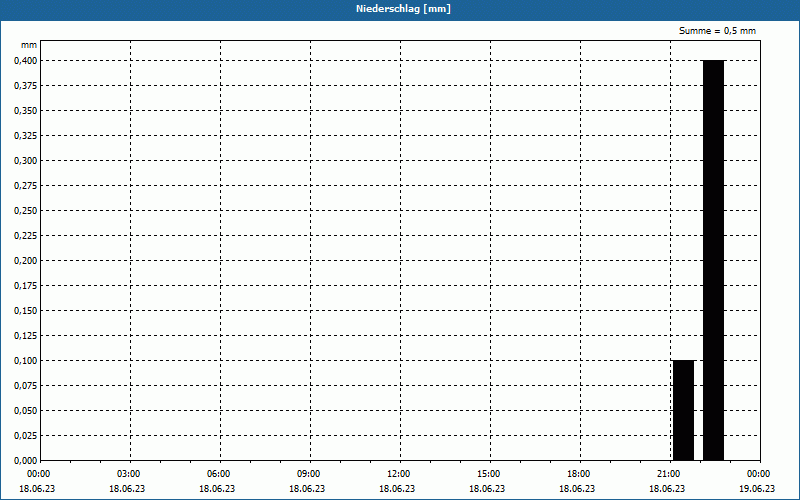Click the 0,225 y-axis value

tap(26, 236)
